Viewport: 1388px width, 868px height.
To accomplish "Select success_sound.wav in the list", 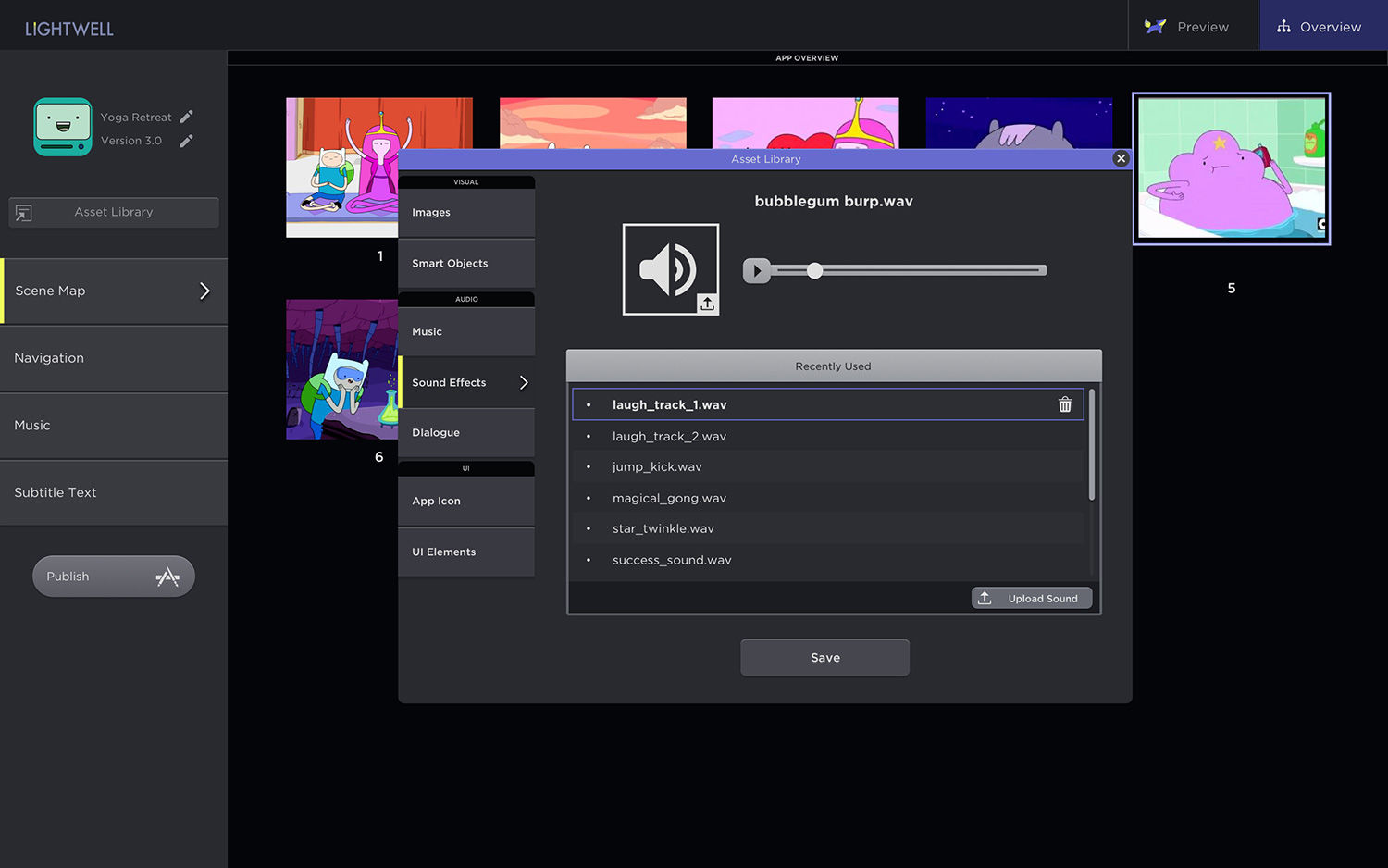I will 827,560.
